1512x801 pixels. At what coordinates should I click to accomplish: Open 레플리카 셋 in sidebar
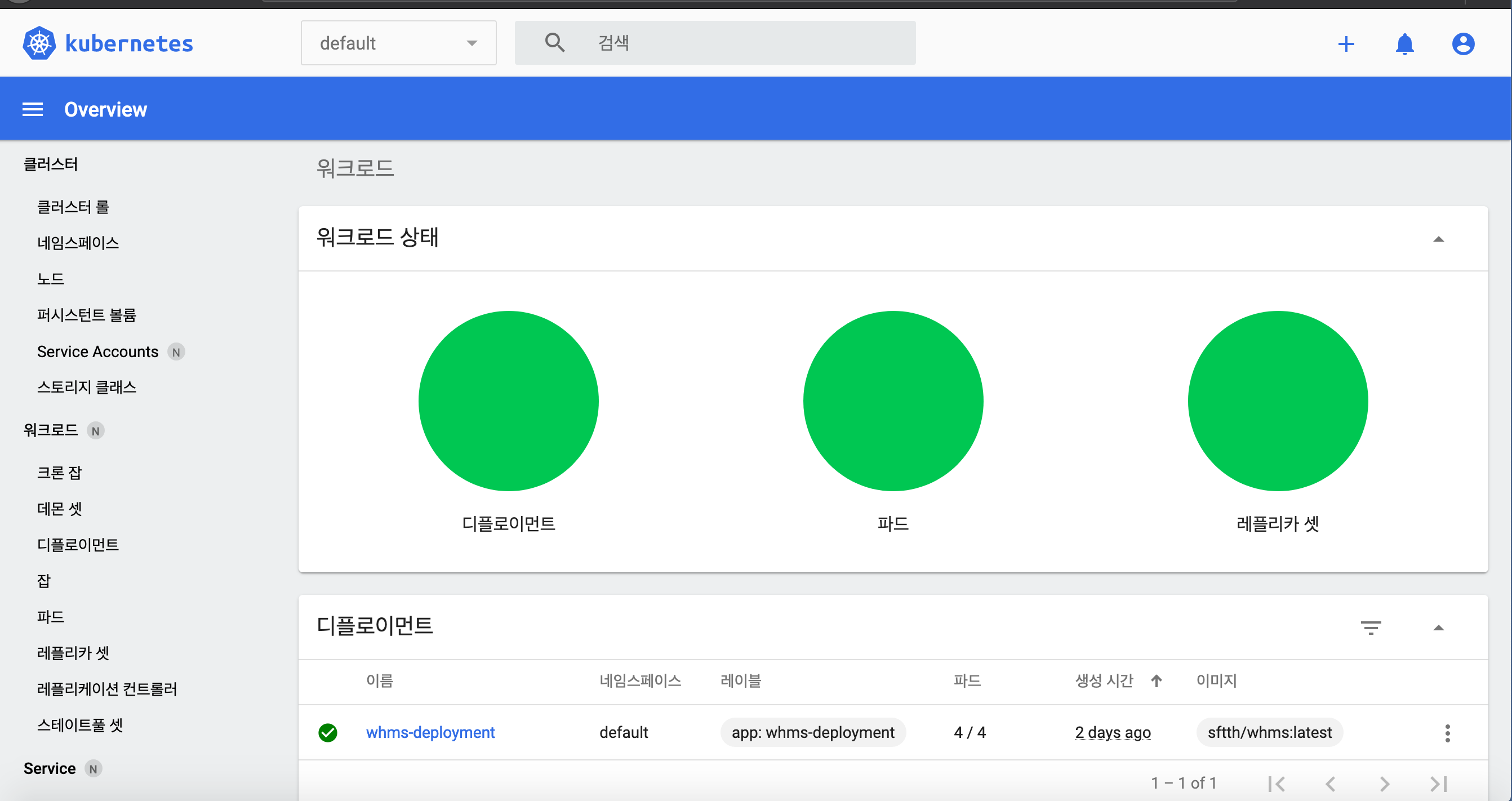(73, 653)
